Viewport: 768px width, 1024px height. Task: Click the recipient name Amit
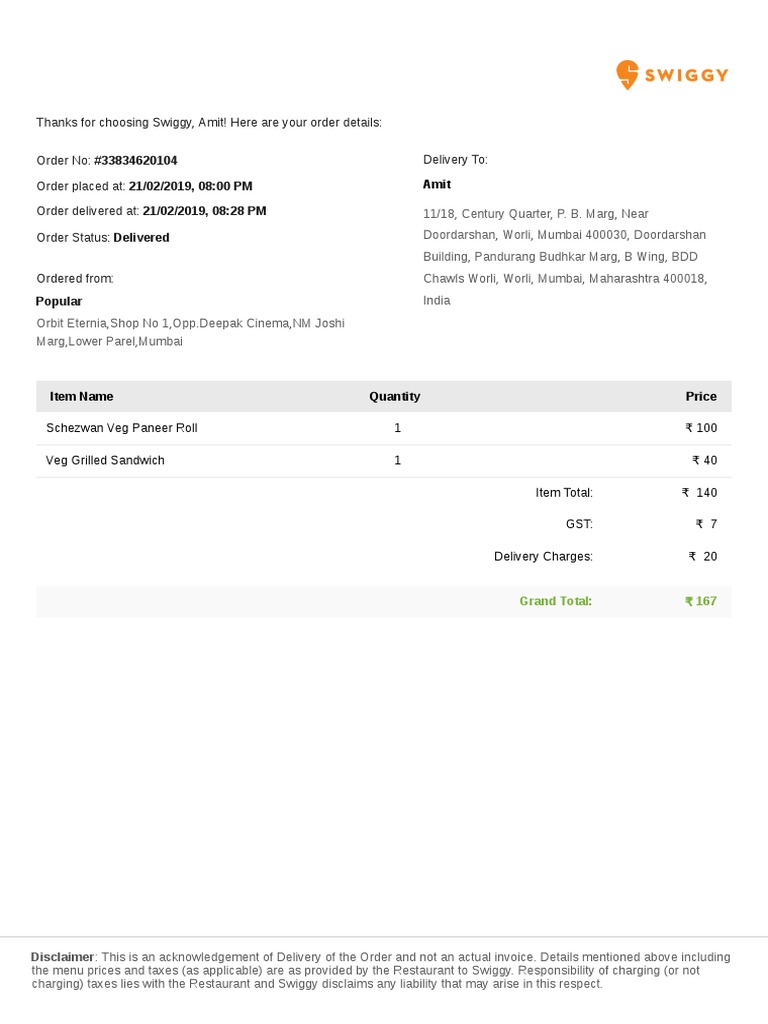point(437,184)
